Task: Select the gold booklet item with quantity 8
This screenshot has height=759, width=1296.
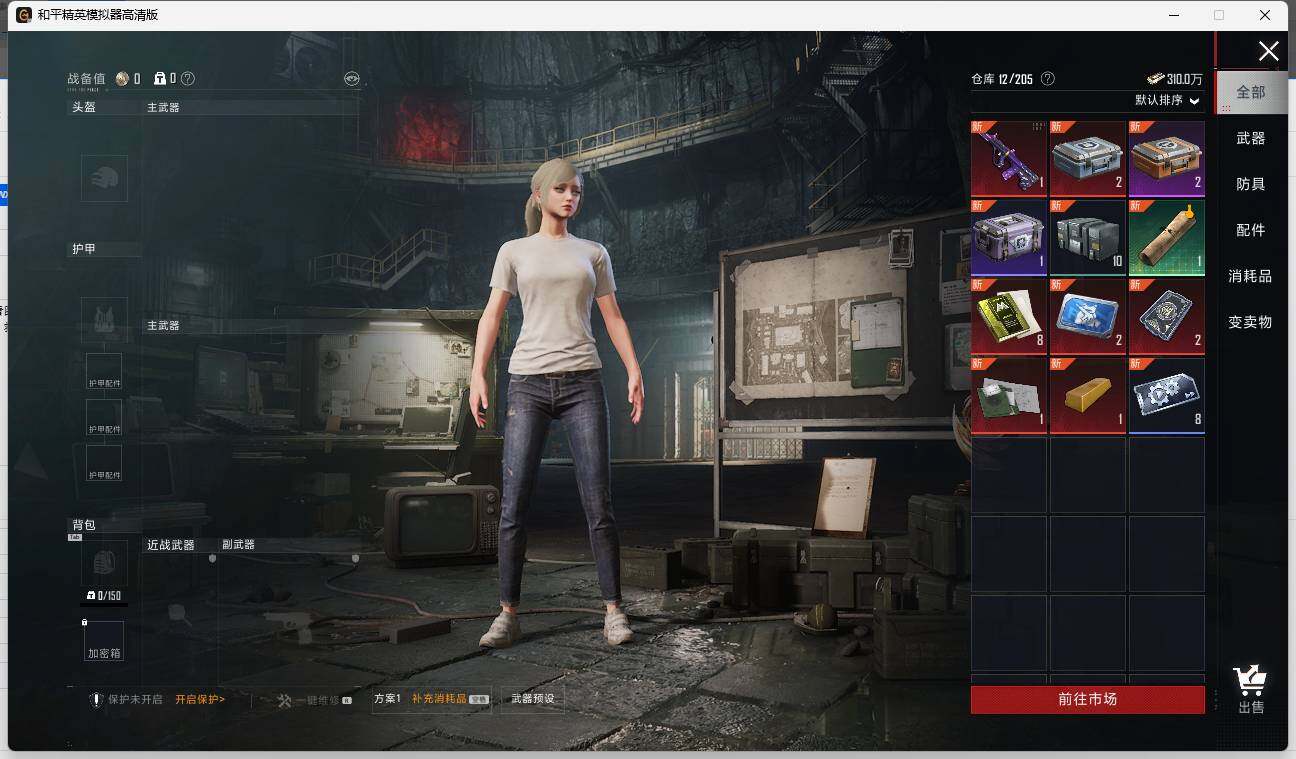Action: tap(1009, 317)
